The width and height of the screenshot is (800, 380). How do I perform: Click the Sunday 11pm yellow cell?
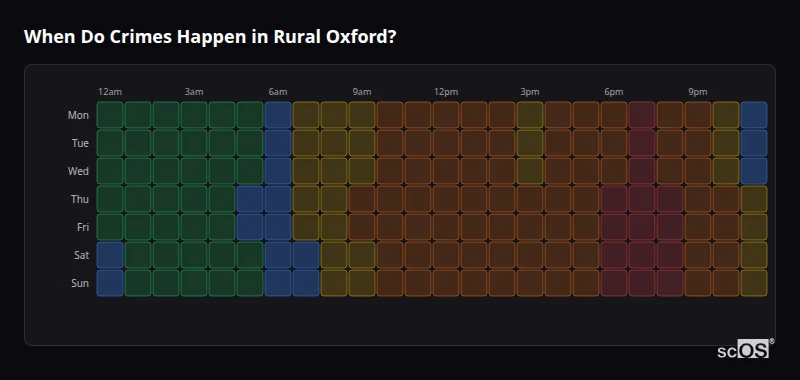(754, 283)
